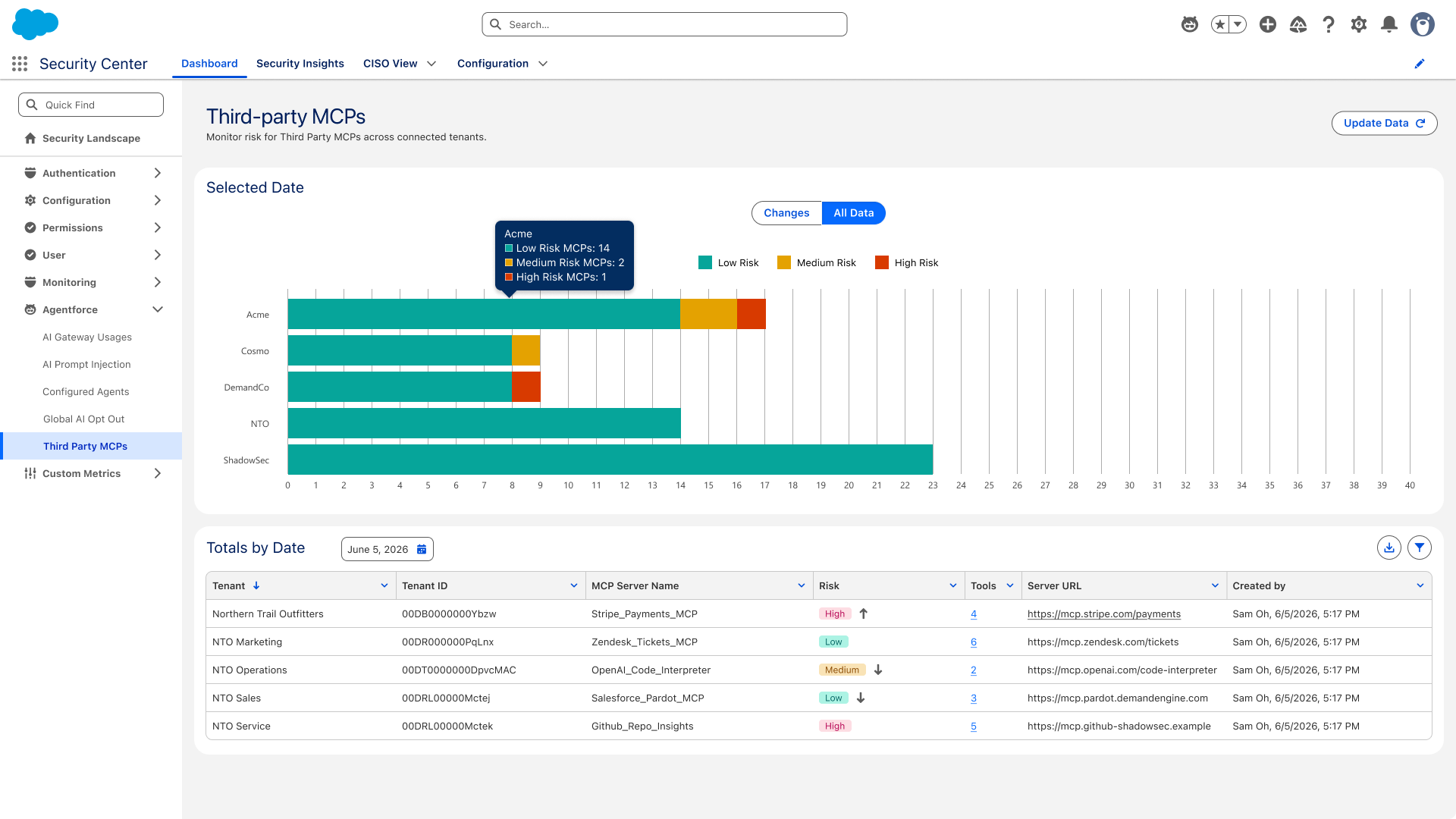This screenshot has height=819, width=1456.
Task: Select the All Data toggle button
Action: [854, 213]
